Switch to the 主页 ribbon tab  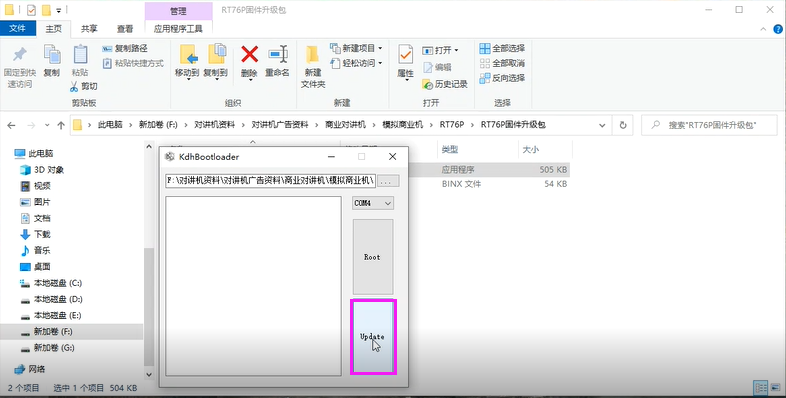[54, 29]
